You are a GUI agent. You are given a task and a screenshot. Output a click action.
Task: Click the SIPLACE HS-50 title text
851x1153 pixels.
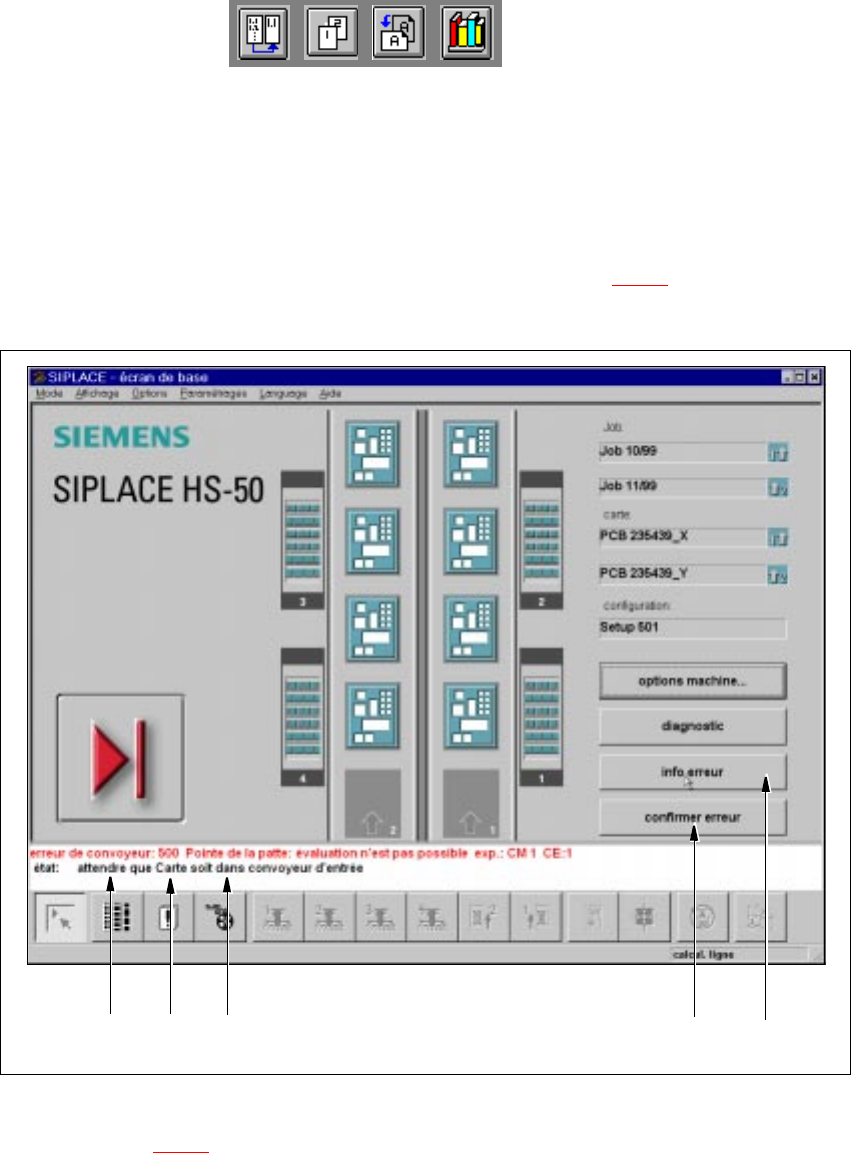[158, 490]
